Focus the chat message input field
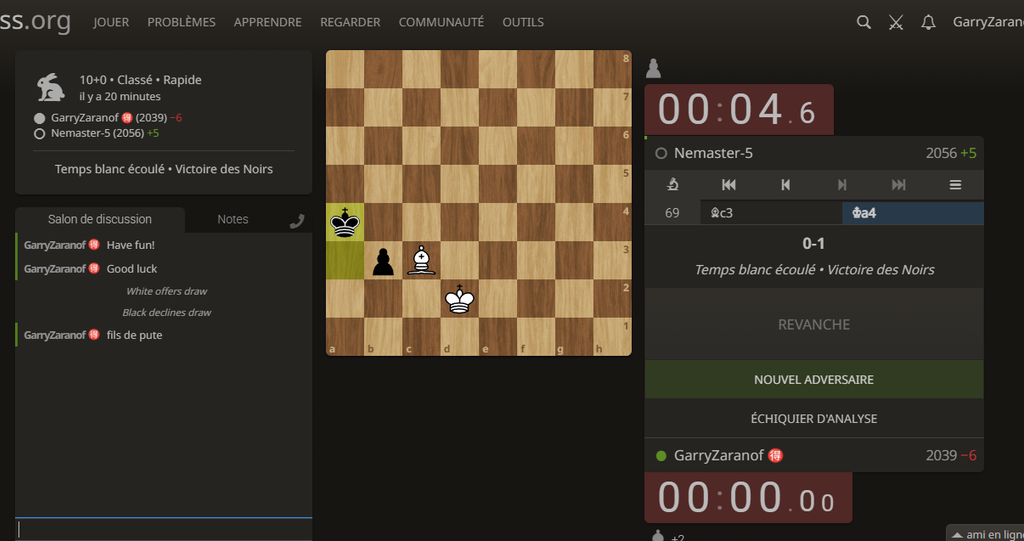 point(164,529)
